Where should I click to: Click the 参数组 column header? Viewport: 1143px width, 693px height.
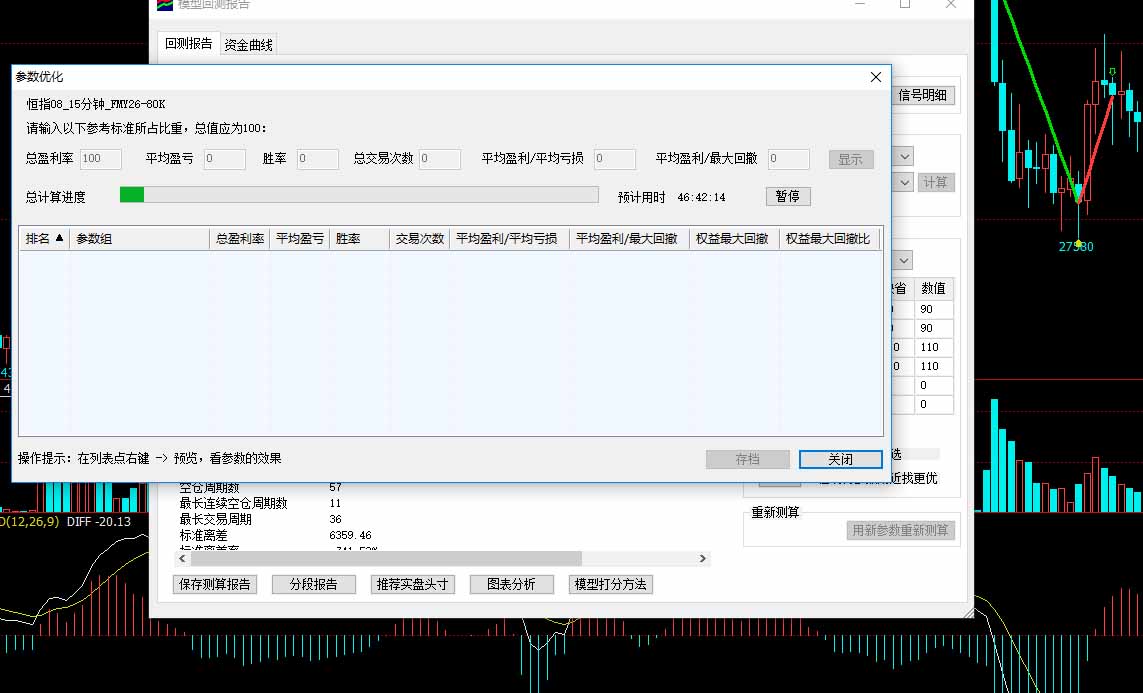[x=140, y=239]
